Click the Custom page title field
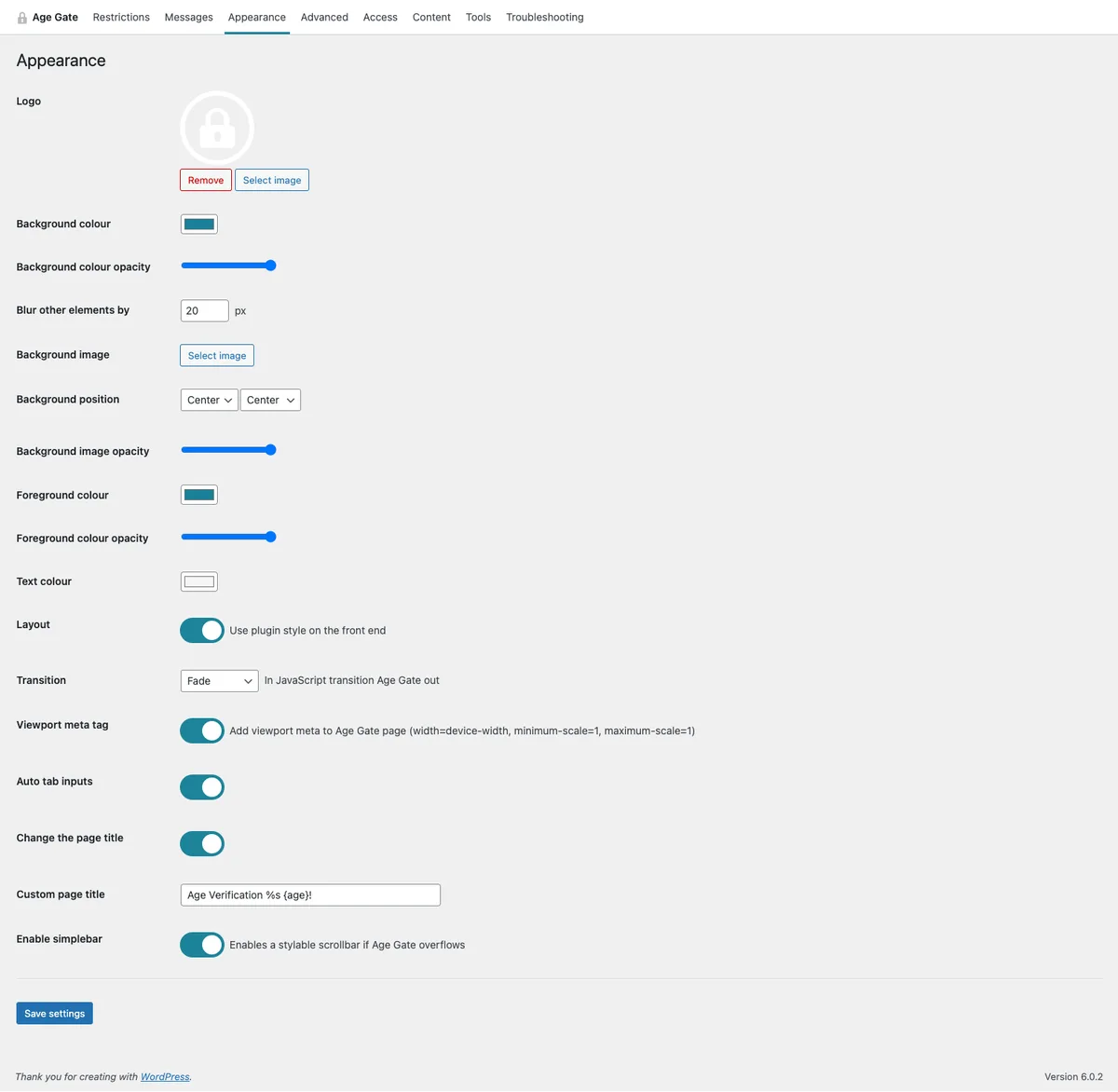Screen dimensions: 1118x1092 click(310, 894)
